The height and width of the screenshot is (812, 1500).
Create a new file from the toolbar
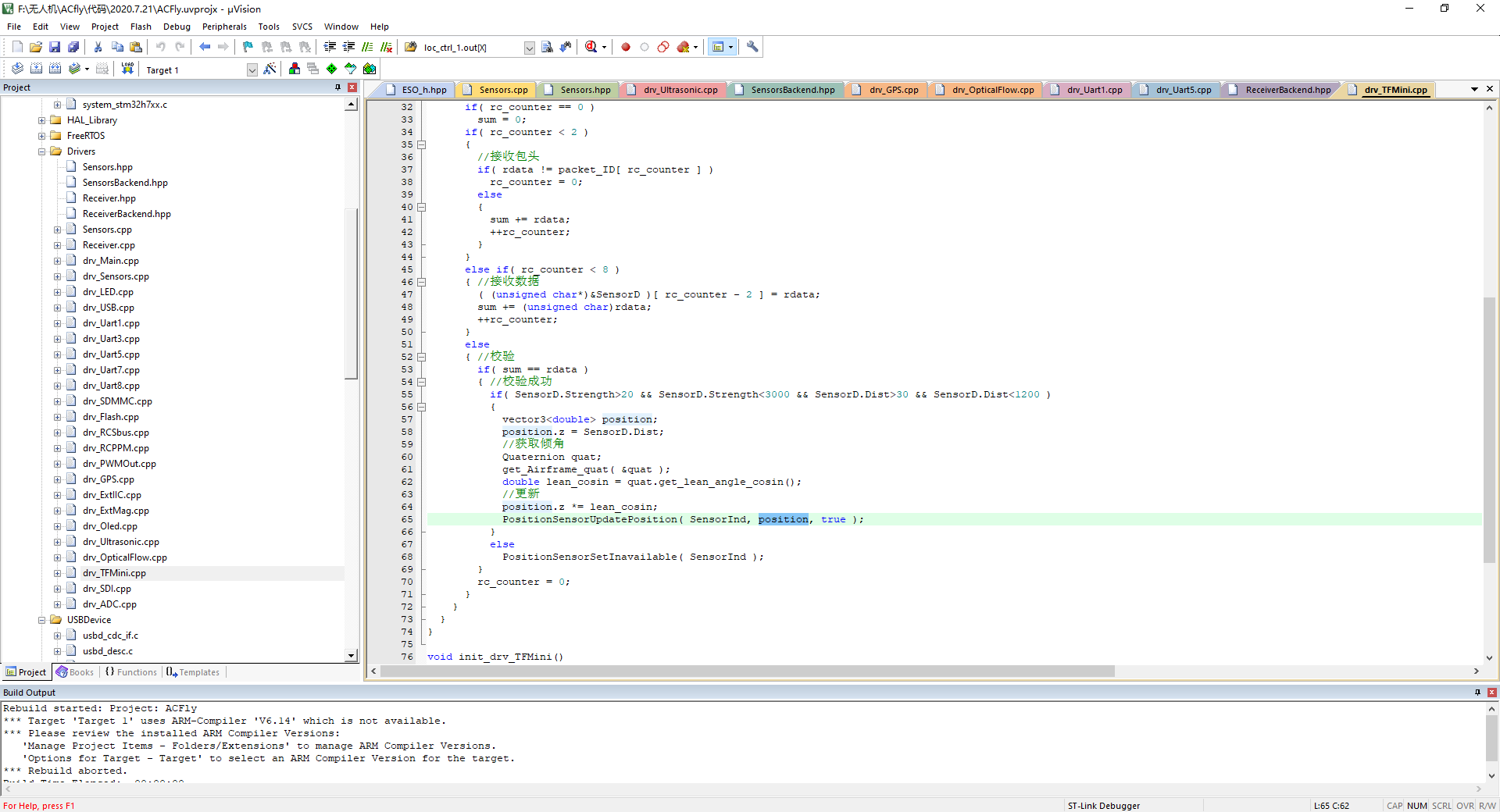[17, 47]
